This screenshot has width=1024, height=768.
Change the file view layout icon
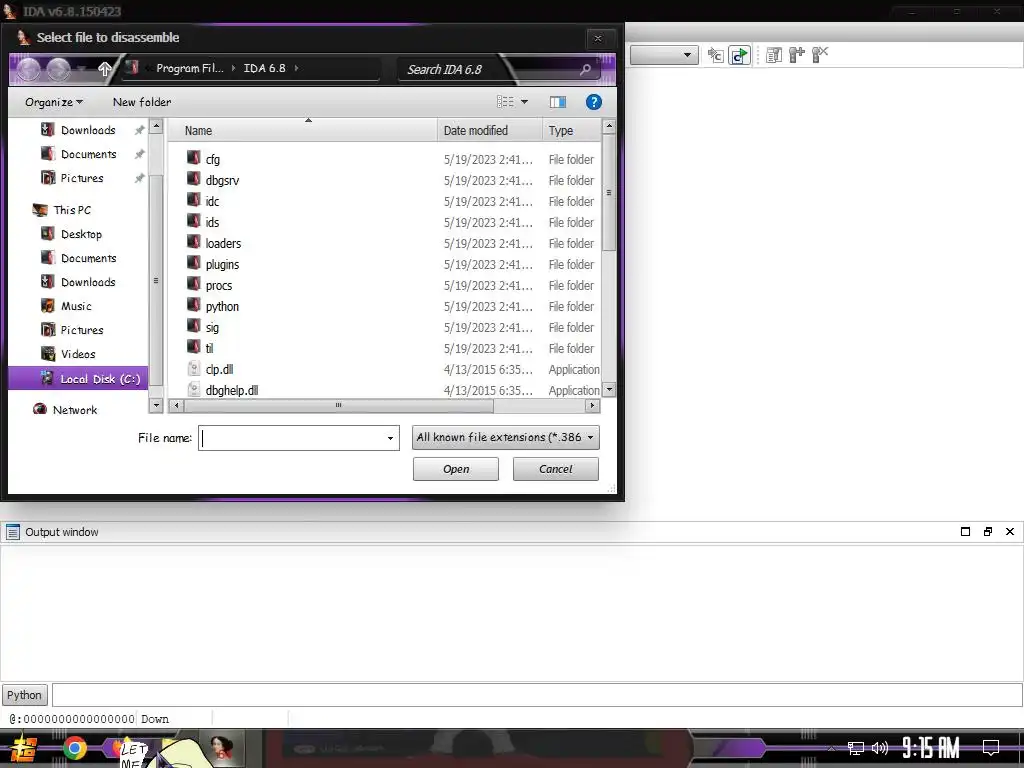[x=505, y=102]
